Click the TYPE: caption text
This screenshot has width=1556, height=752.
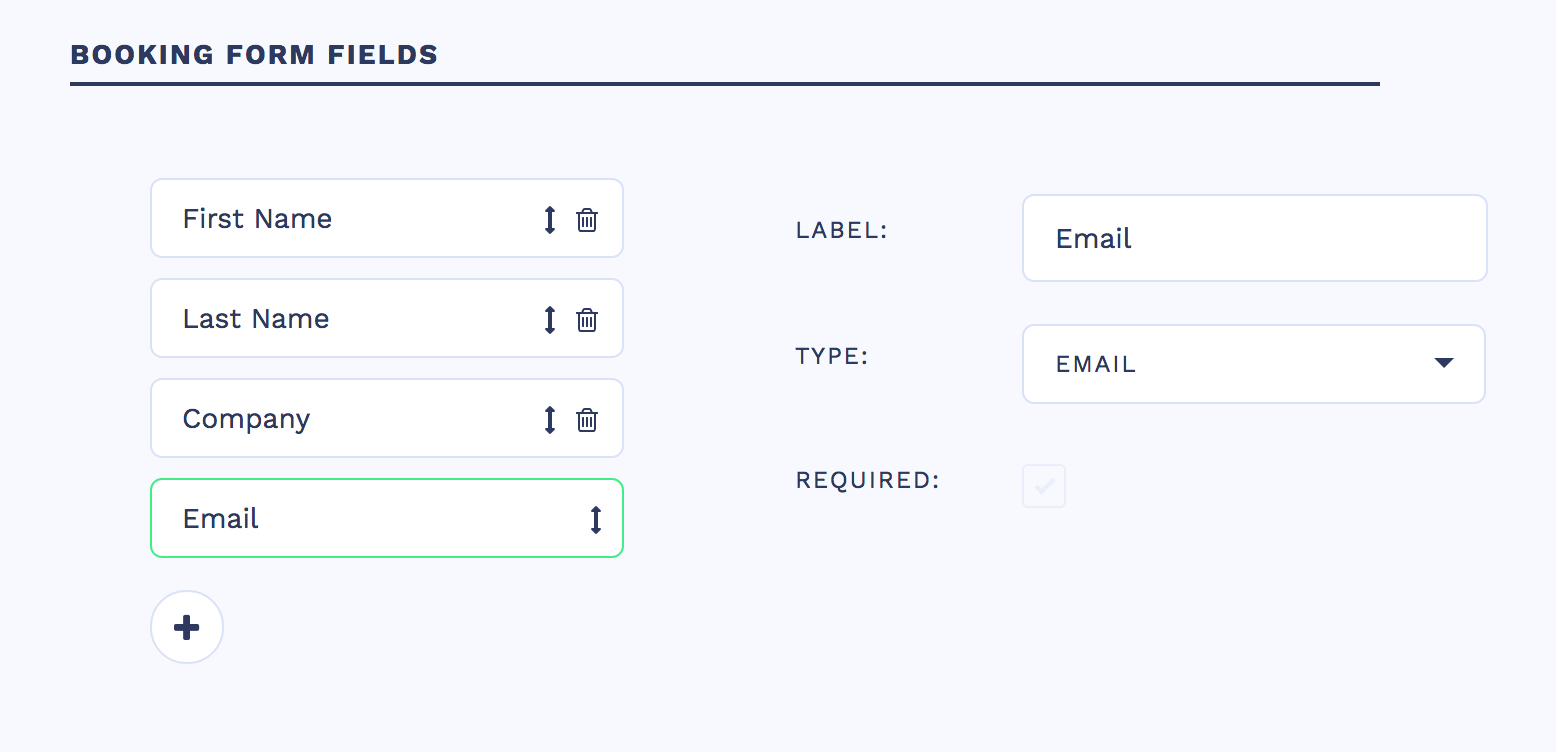832,357
